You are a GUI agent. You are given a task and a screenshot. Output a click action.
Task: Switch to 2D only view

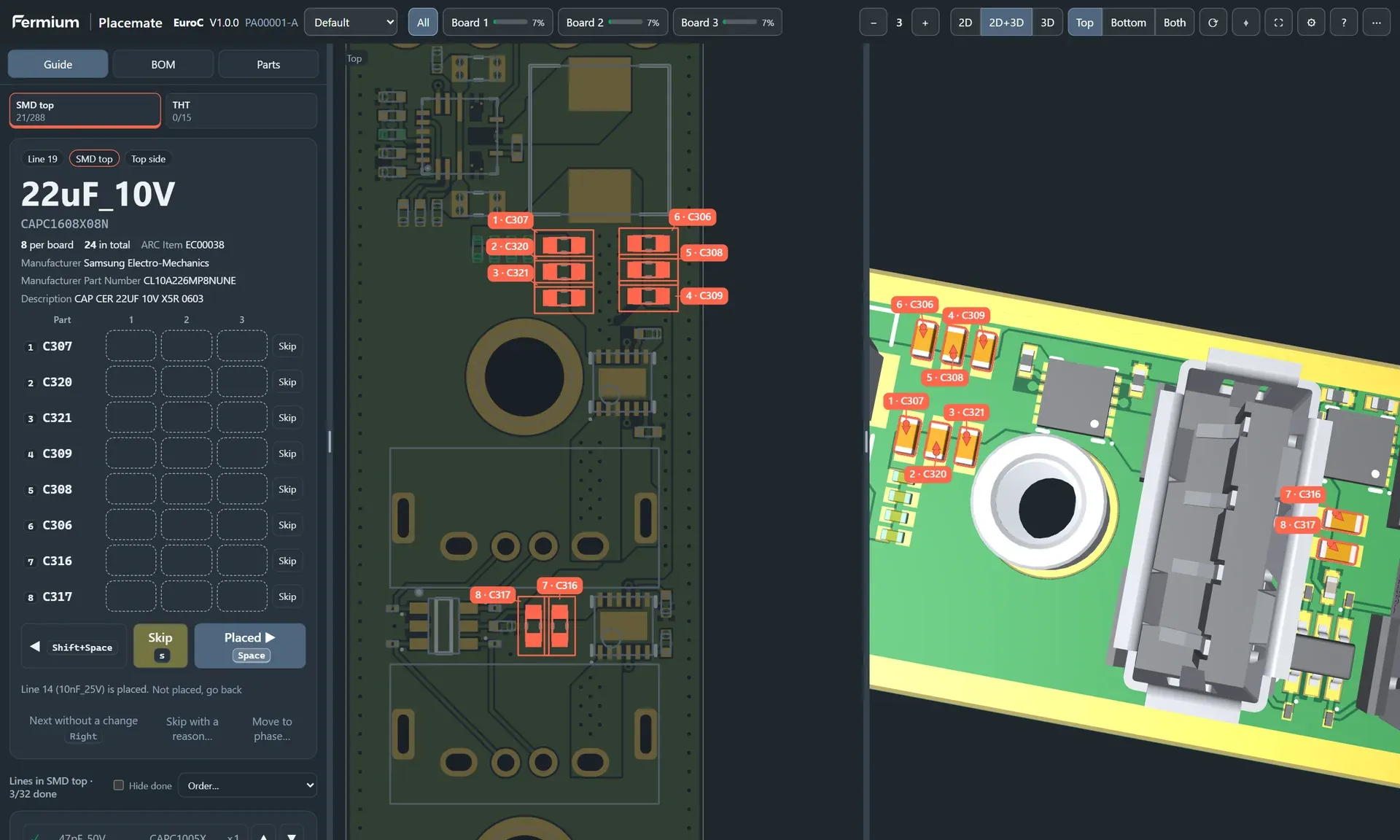coord(965,23)
